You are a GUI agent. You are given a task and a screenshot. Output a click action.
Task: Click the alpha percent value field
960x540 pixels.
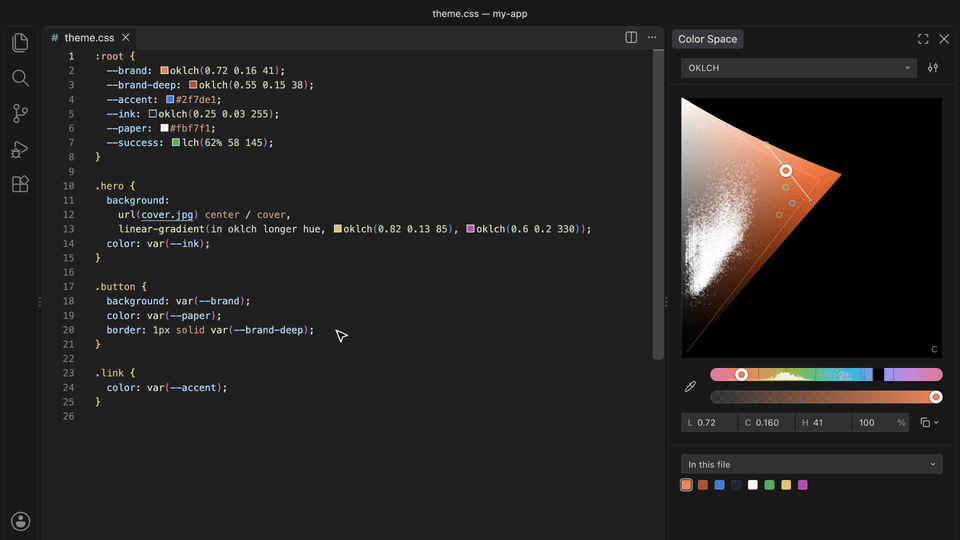tap(880, 422)
